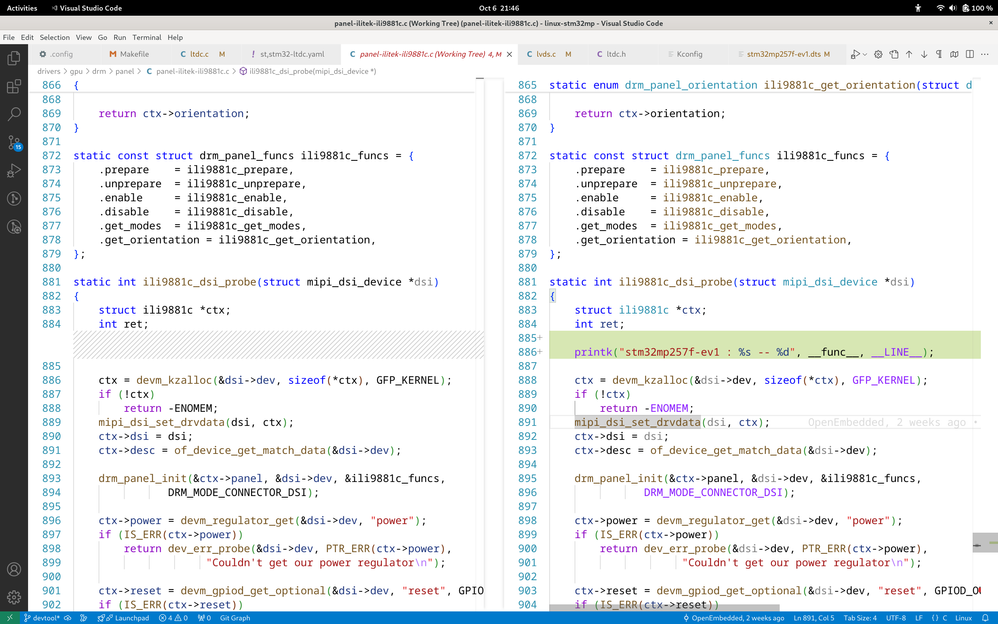This screenshot has width=998, height=624.
Task: Click the devtool branch in status bar
Action: (x=42, y=618)
